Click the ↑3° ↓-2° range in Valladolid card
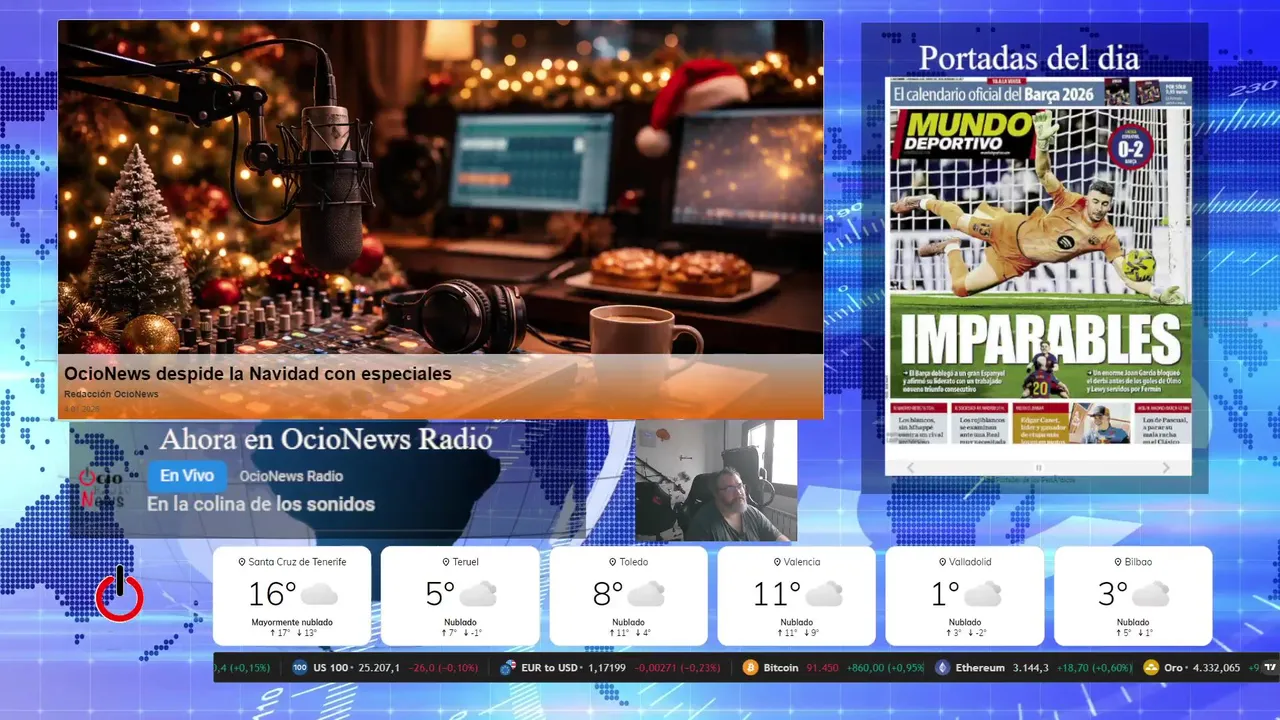 965,633
